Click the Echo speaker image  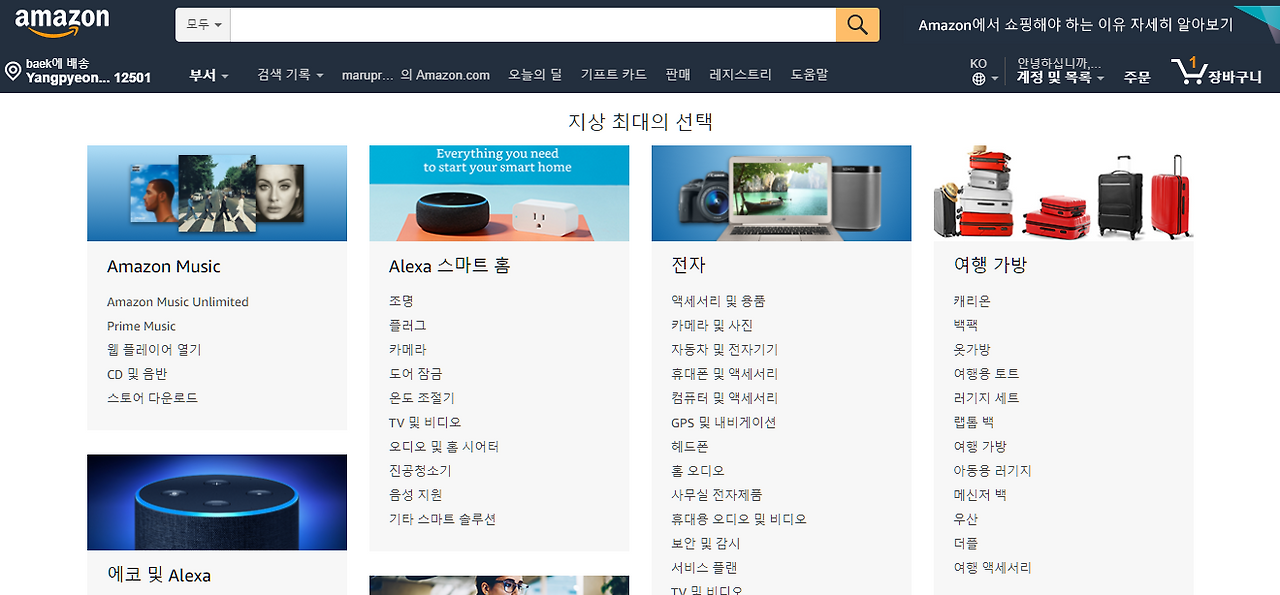click(x=217, y=502)
